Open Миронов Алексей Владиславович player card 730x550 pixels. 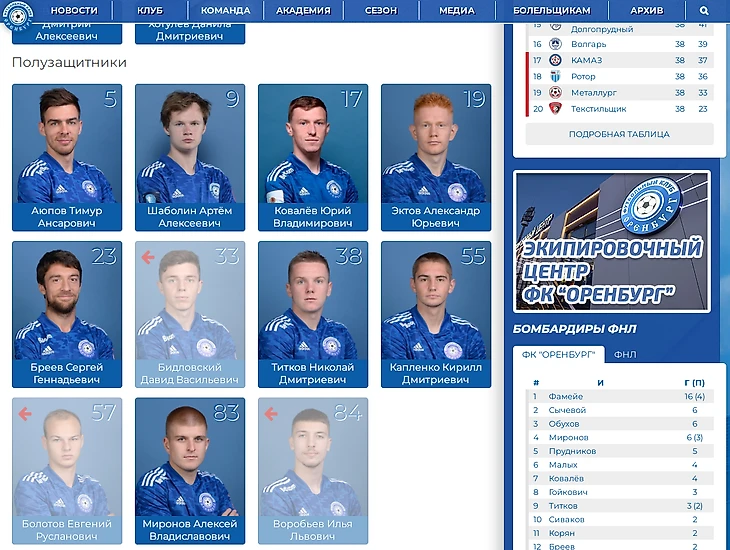tap(190, 471)
